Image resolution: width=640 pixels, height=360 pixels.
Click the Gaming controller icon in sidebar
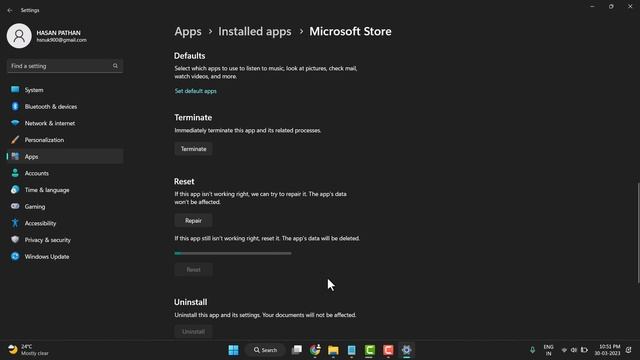pyautogui.click(x=15, y=206)
